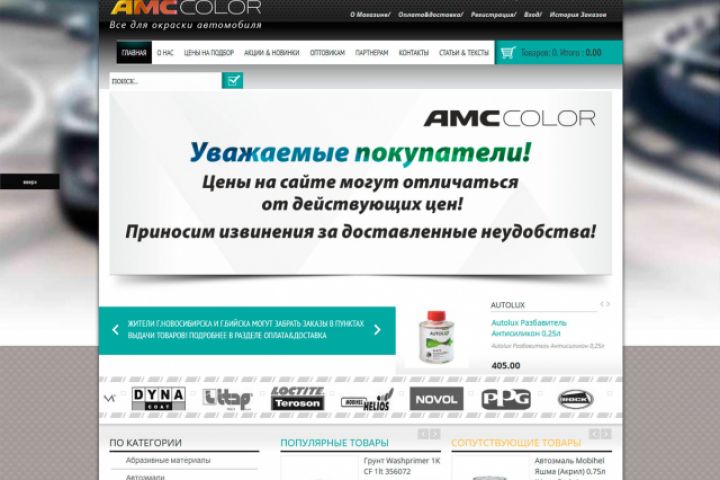Viewport: 720px width, 480px height.
Task: Open the ГЛАВНАЯ menu tab
Action: [134, 52]
